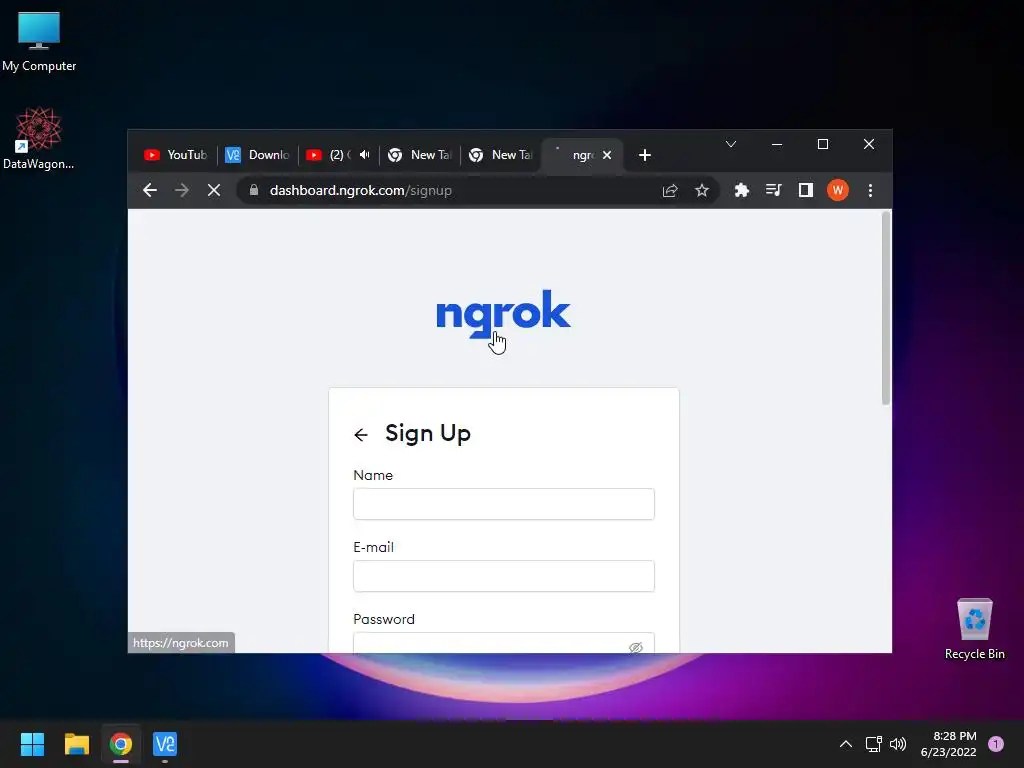Open the volume icon in system tray

[898, 744]
